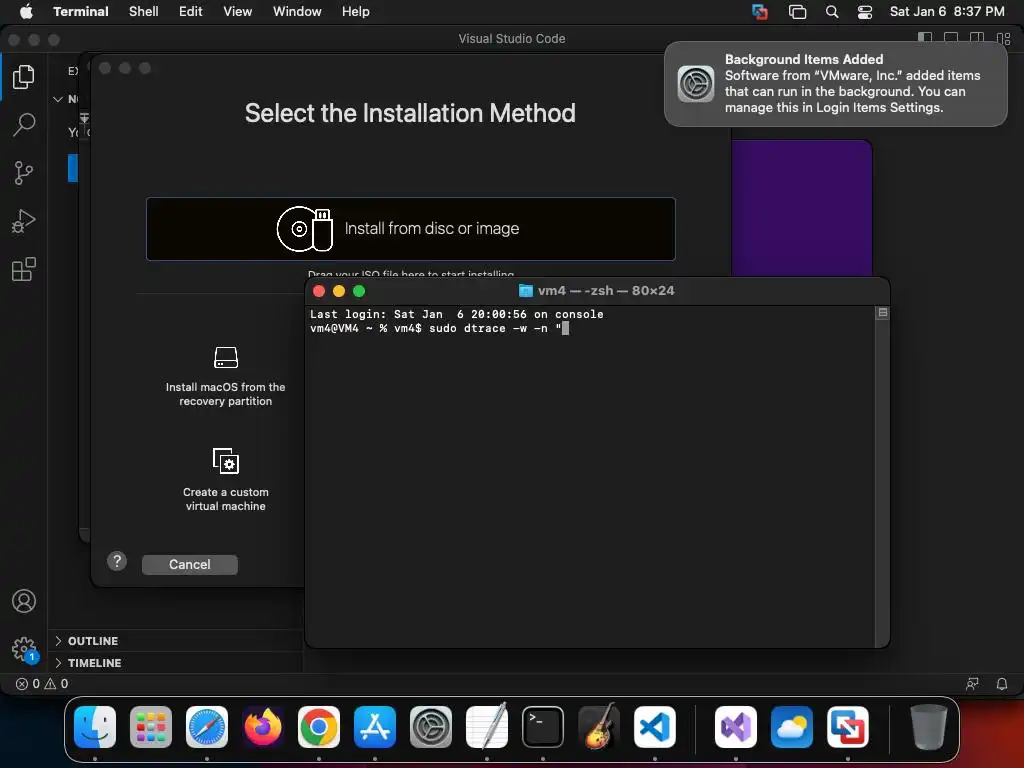
Task: Open Visual Studio from the Dock
Action: click(736, 726)
